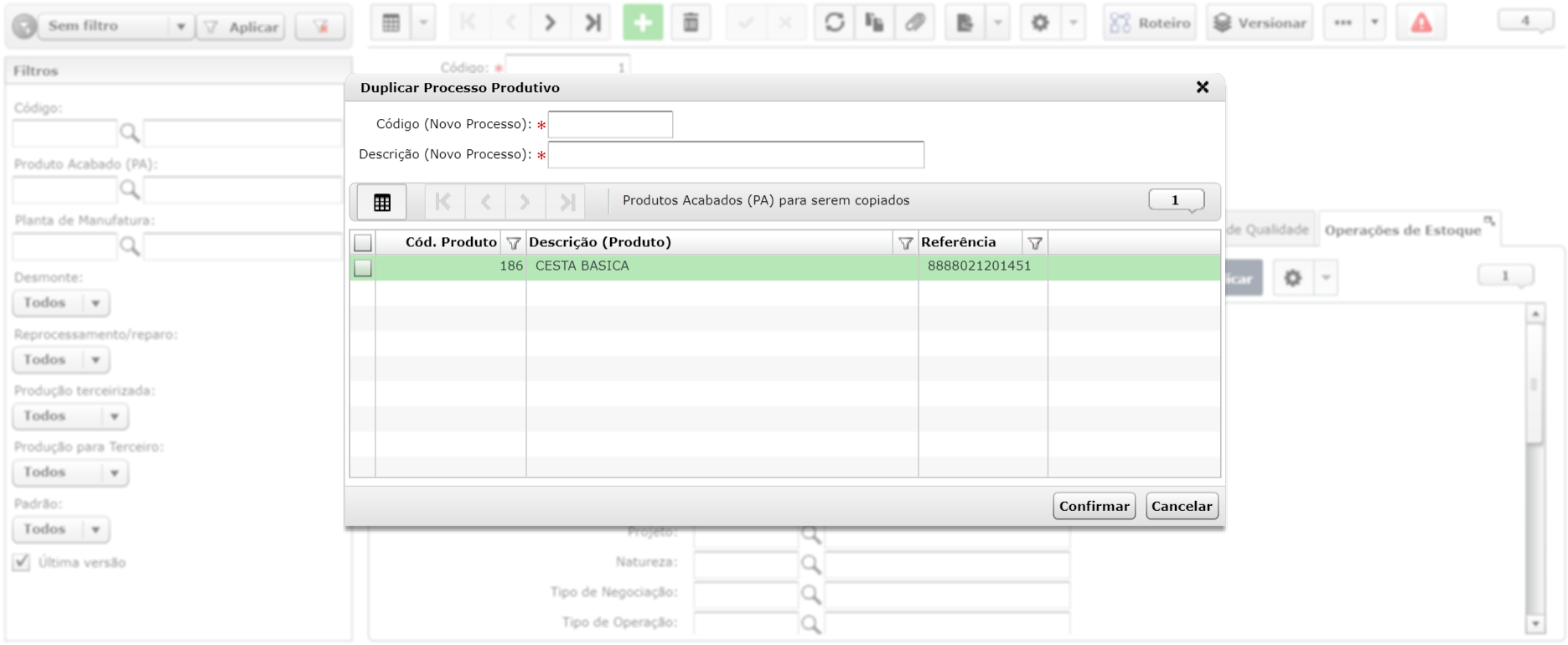Open the Padrão Todos dropdown
The width and height of the screenshot is (1568, 645).
[60, 529]
